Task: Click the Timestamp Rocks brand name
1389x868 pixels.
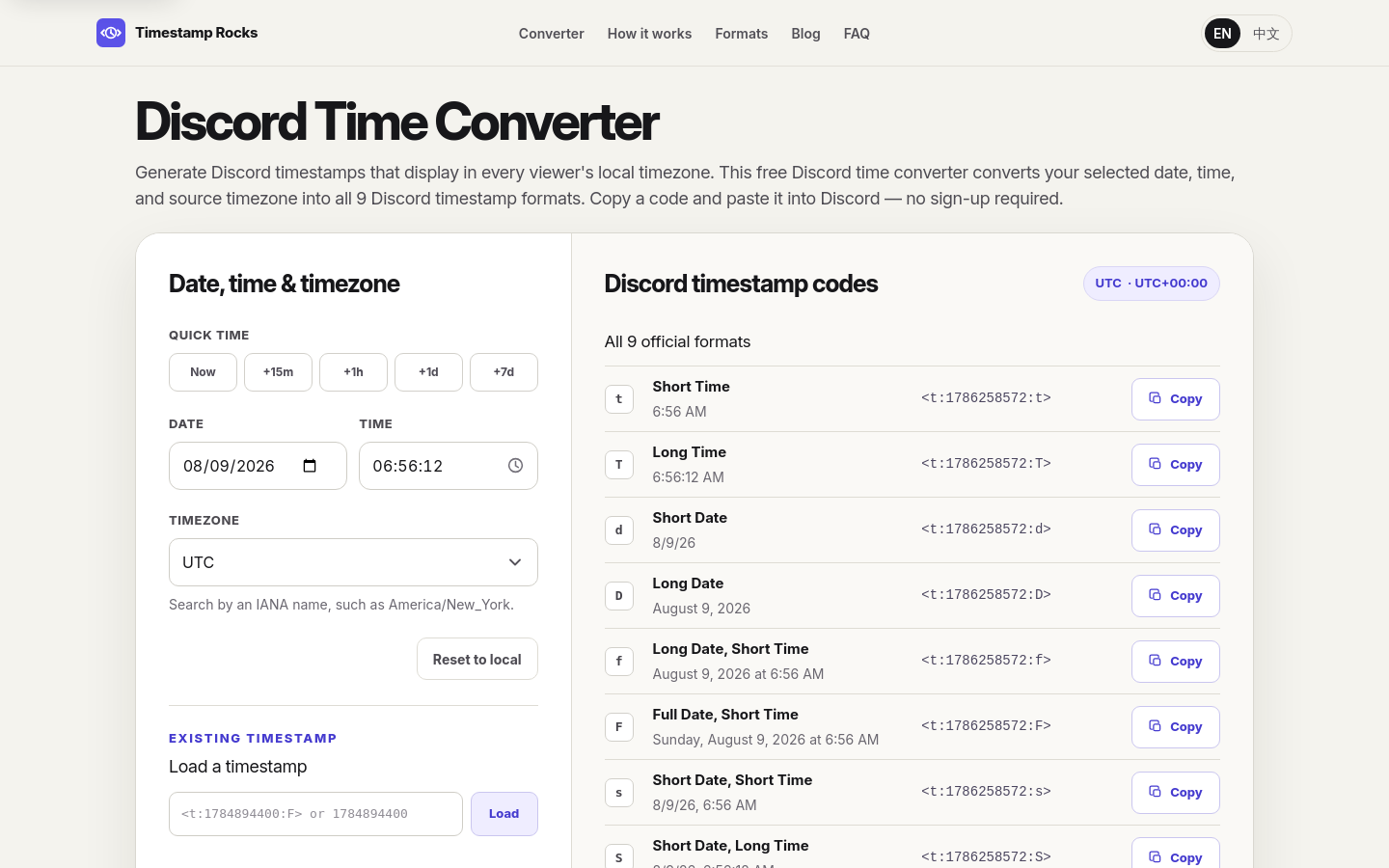Action: (197, 33)
